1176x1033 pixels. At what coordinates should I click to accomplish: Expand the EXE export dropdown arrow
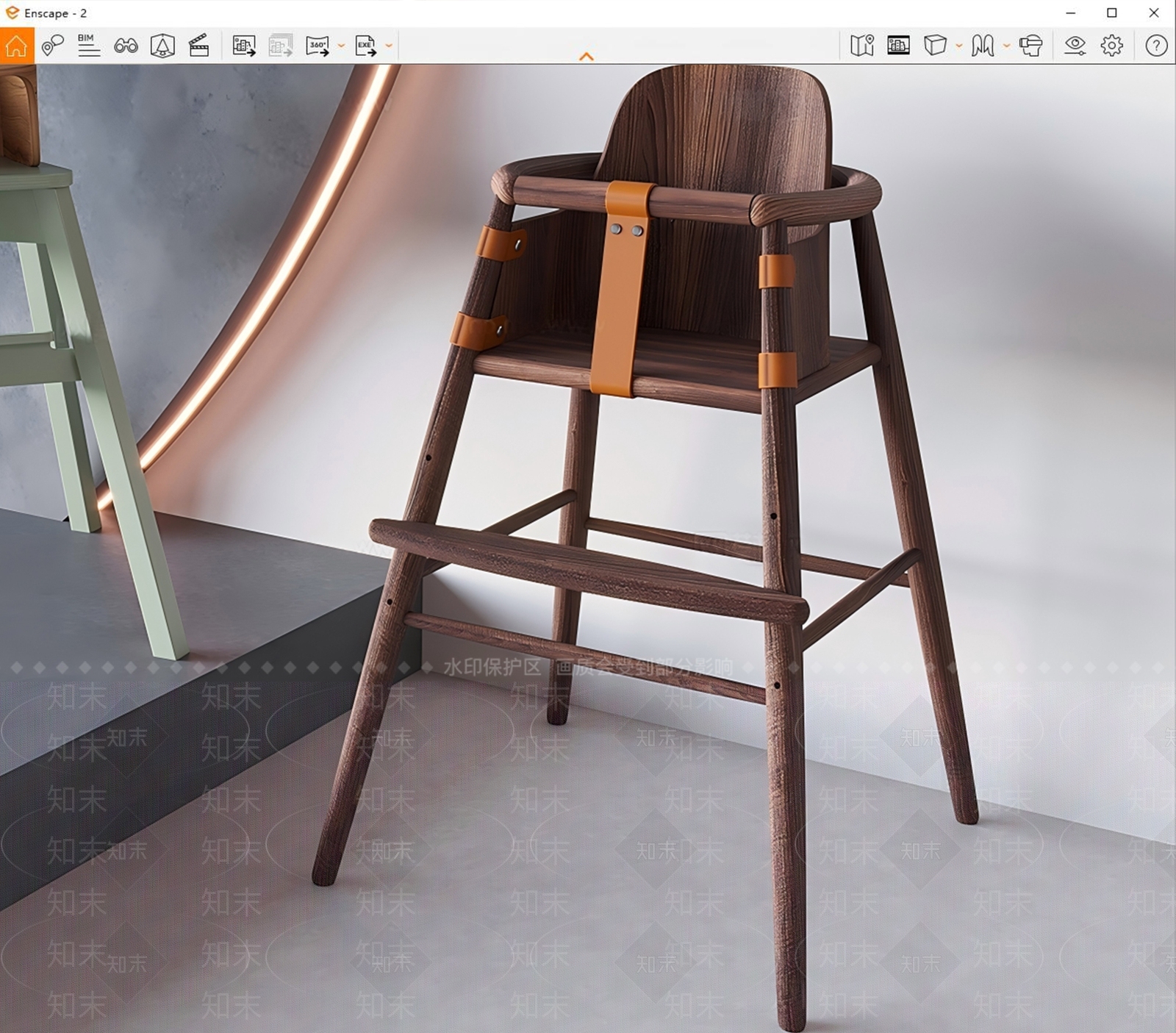point(389,46)
